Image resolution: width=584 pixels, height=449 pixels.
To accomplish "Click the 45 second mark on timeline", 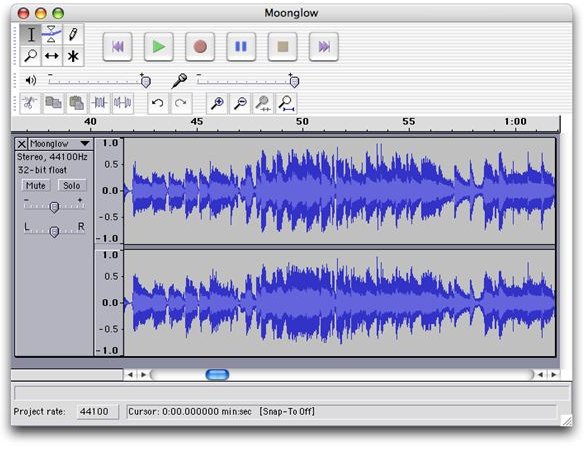I will click(196, 122).
